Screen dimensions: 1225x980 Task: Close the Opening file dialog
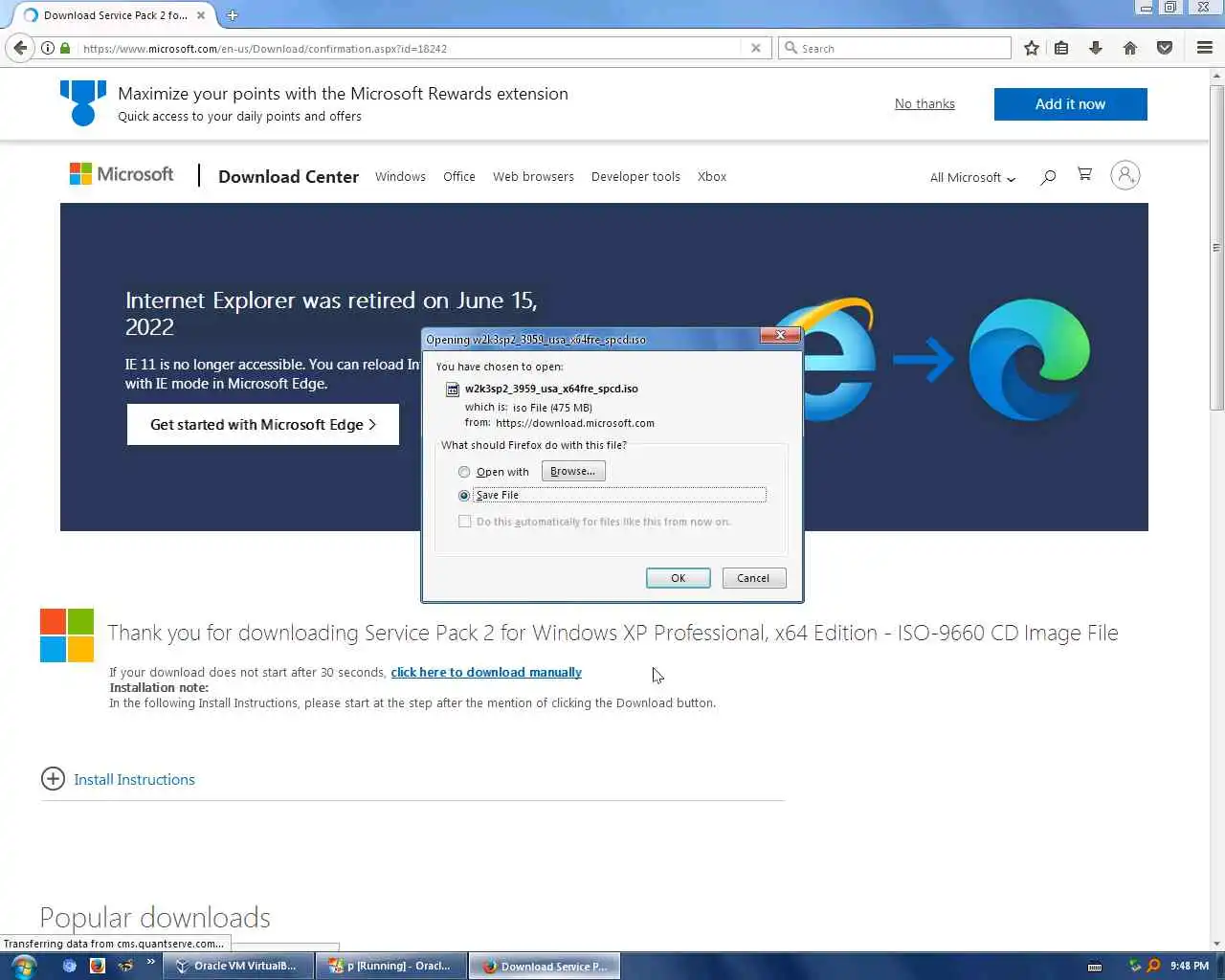pyautogui.click(x=780, y=335)
